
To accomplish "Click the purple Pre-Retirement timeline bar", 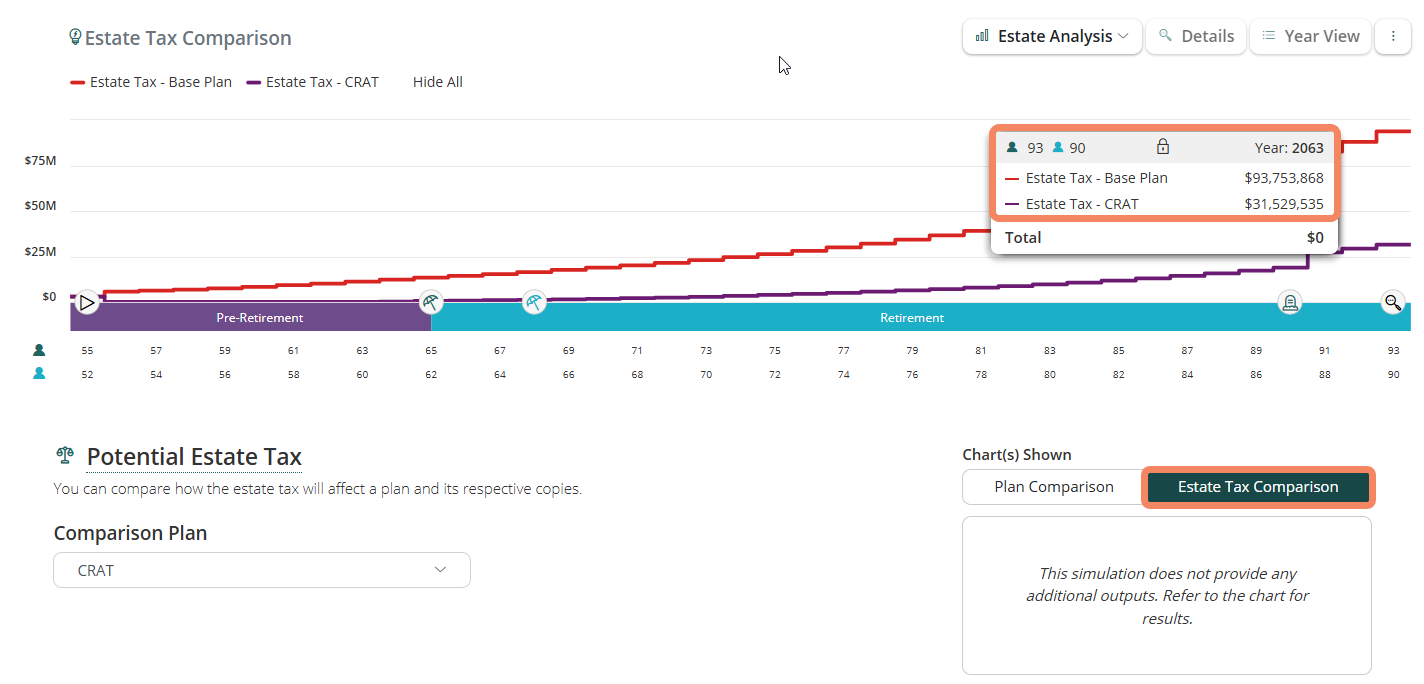I will tap(259, 318).
